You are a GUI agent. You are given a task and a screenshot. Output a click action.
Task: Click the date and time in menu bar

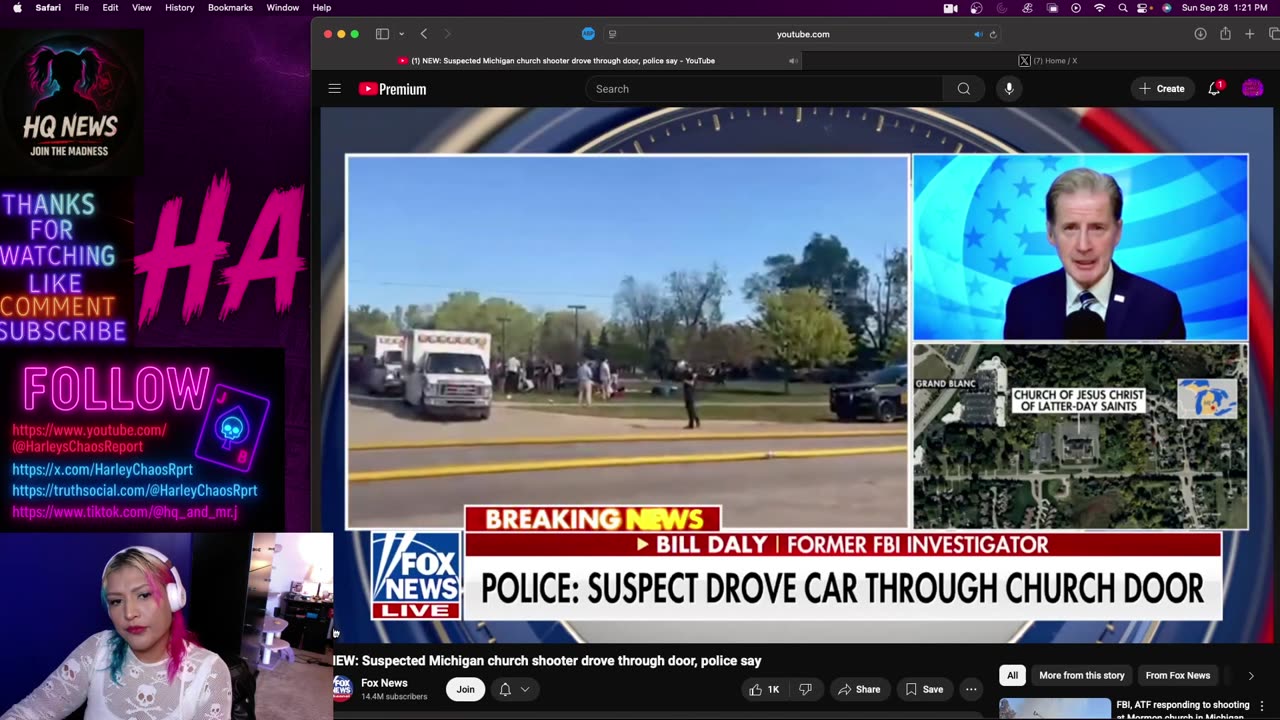click(x=1227, y=8)
